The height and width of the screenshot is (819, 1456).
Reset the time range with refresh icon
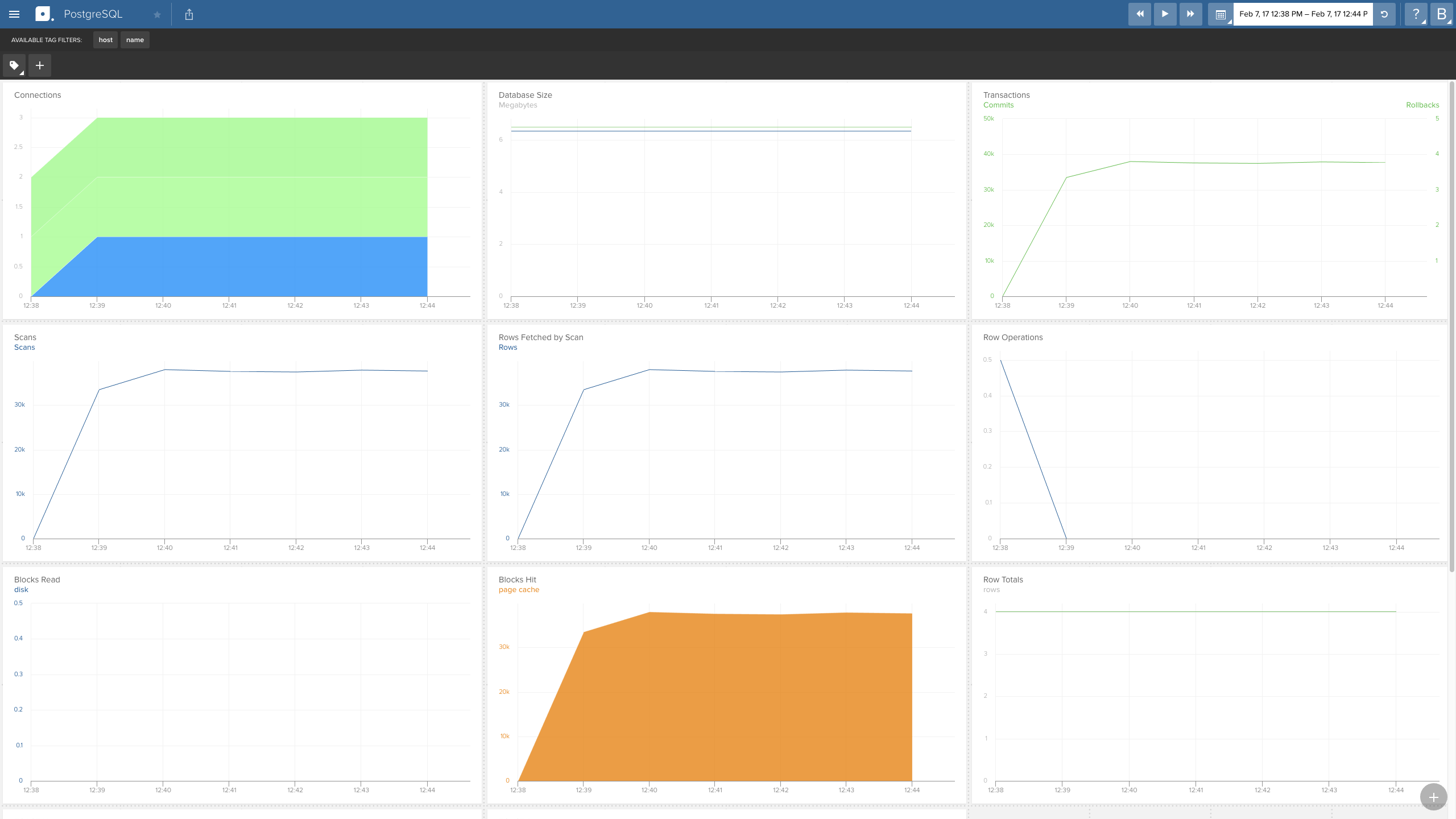point(1384,14)
